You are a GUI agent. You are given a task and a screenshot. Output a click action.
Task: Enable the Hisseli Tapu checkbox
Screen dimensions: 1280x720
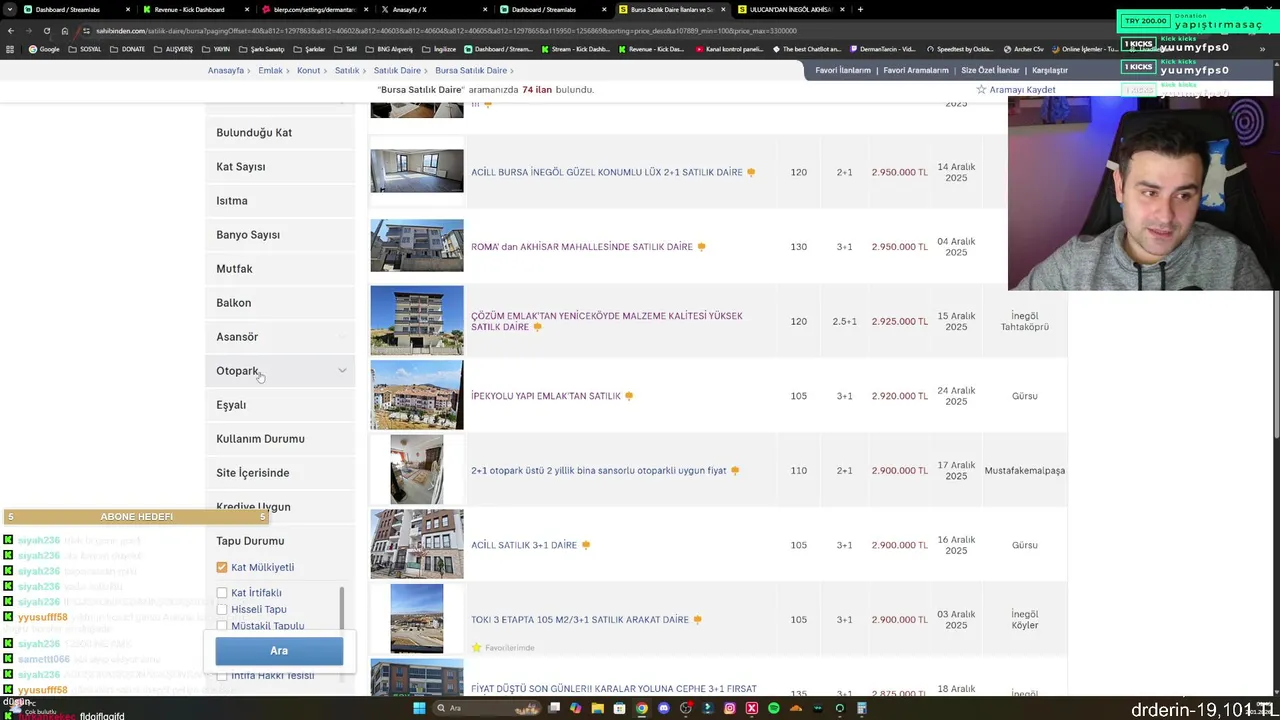(x=222, y=609)
